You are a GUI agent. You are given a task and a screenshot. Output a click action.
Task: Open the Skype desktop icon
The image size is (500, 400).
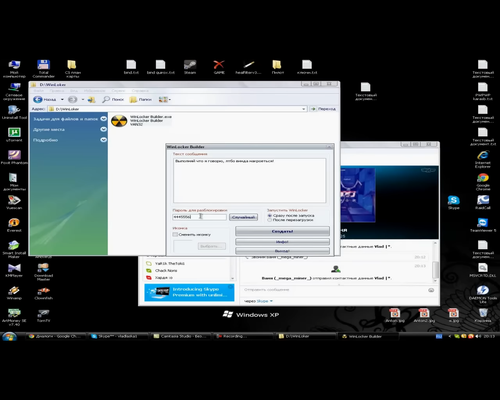[454, 202]
